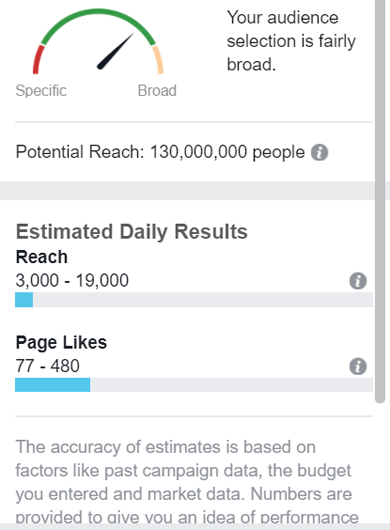Click the Broad gauge label
Image resolution: width=390 pixels, height=530 pixels.
(157, 91)
